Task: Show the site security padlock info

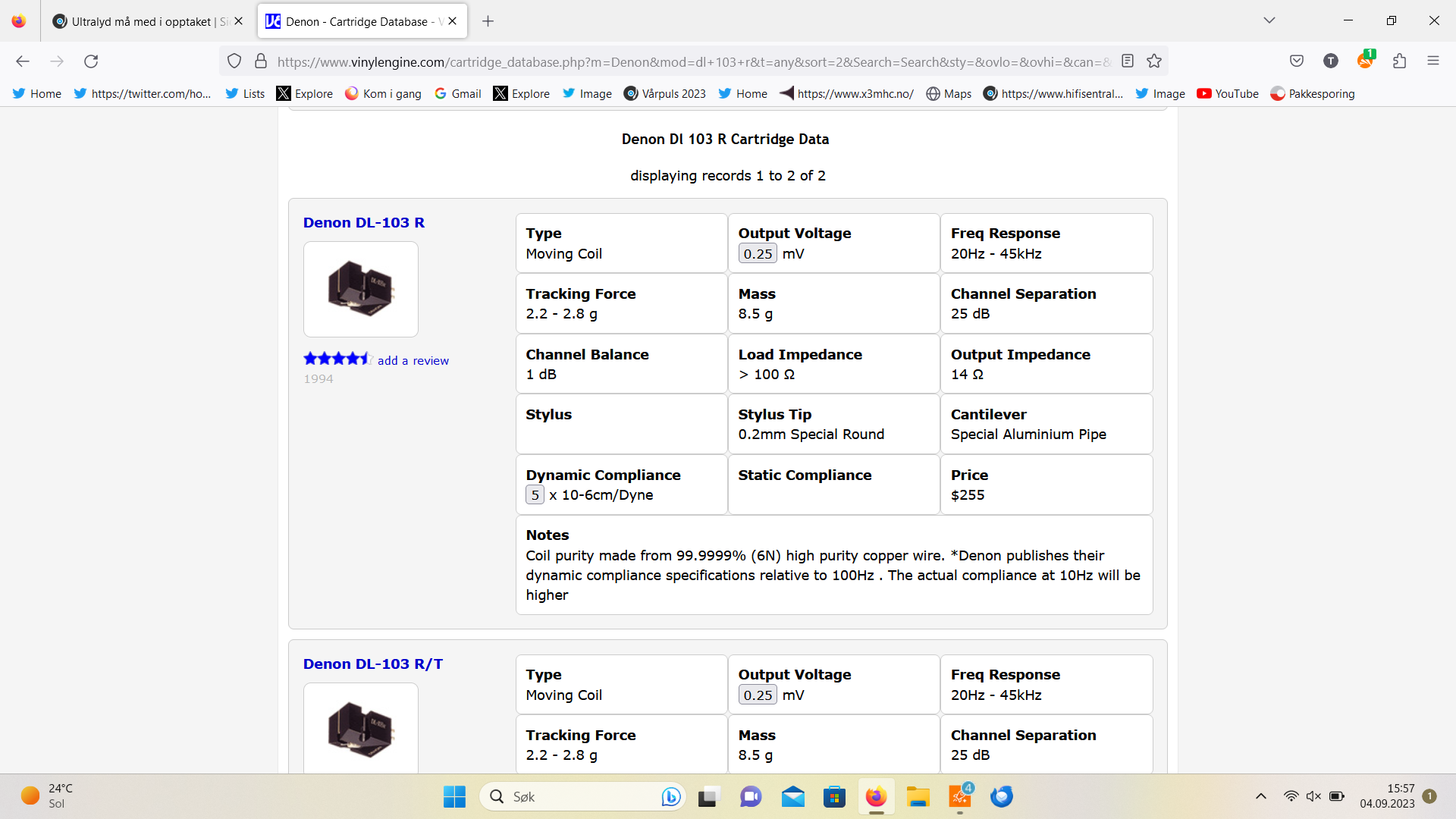Action: [261, 61]
